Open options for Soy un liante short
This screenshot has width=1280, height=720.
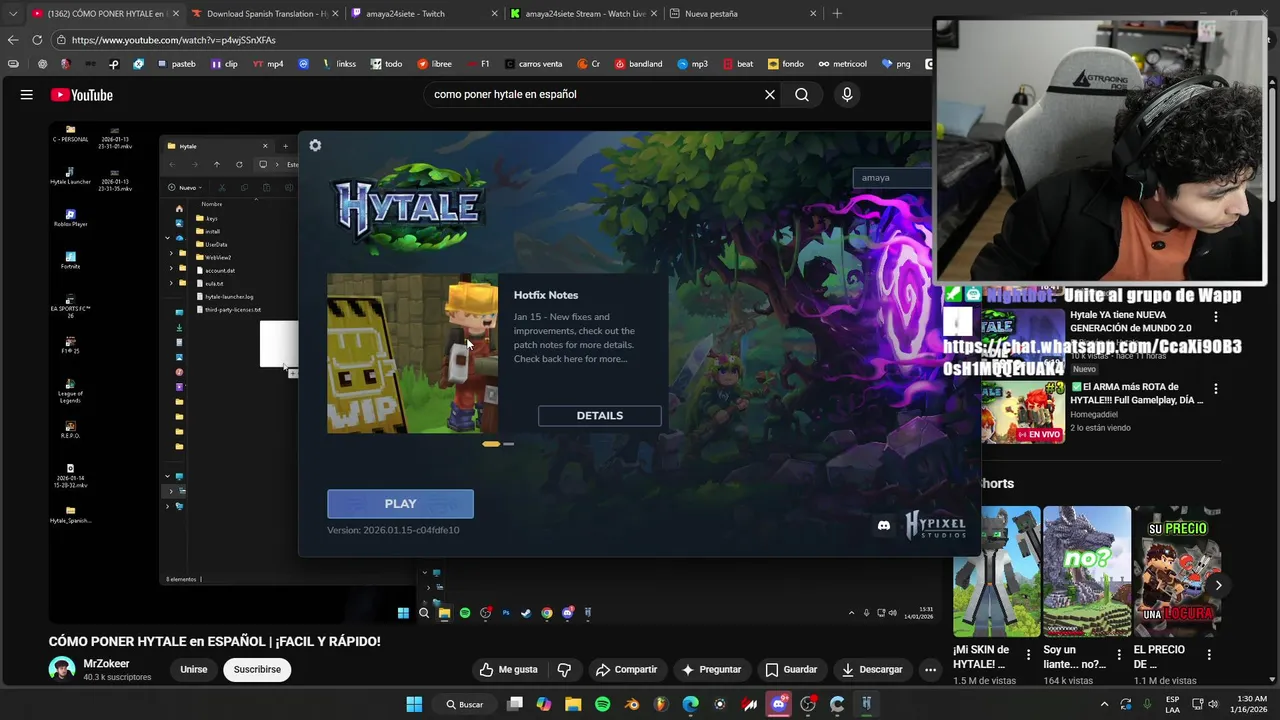pos(1119,655)
